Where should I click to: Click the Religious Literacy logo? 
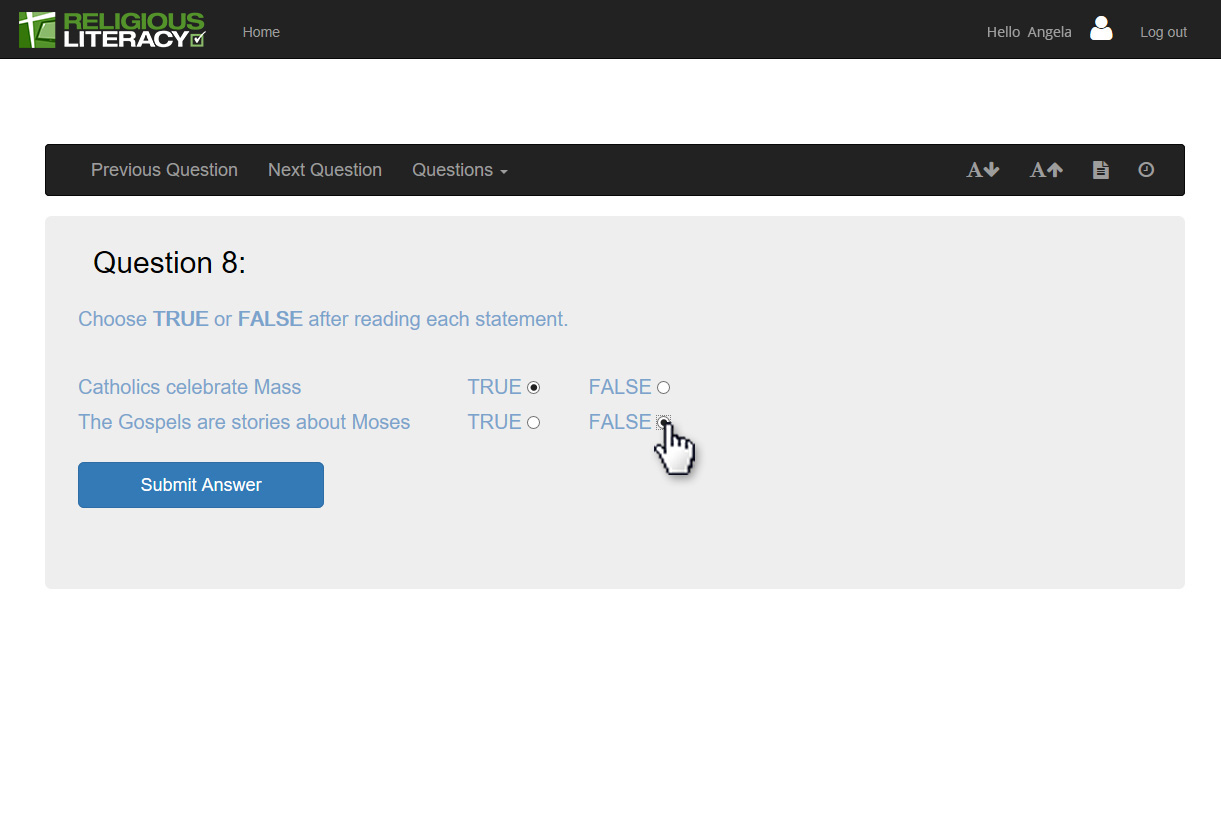(x=112, y=30)
